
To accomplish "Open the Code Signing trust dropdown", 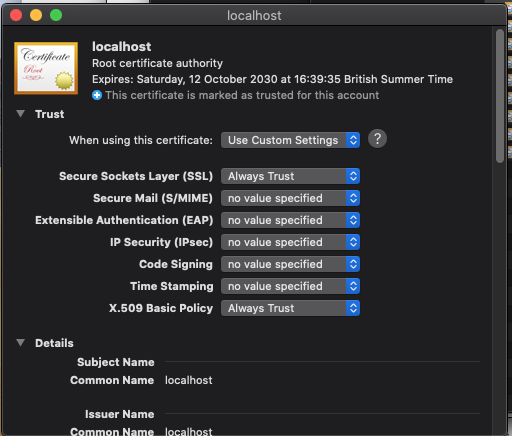I will click(x=290, y=264).
